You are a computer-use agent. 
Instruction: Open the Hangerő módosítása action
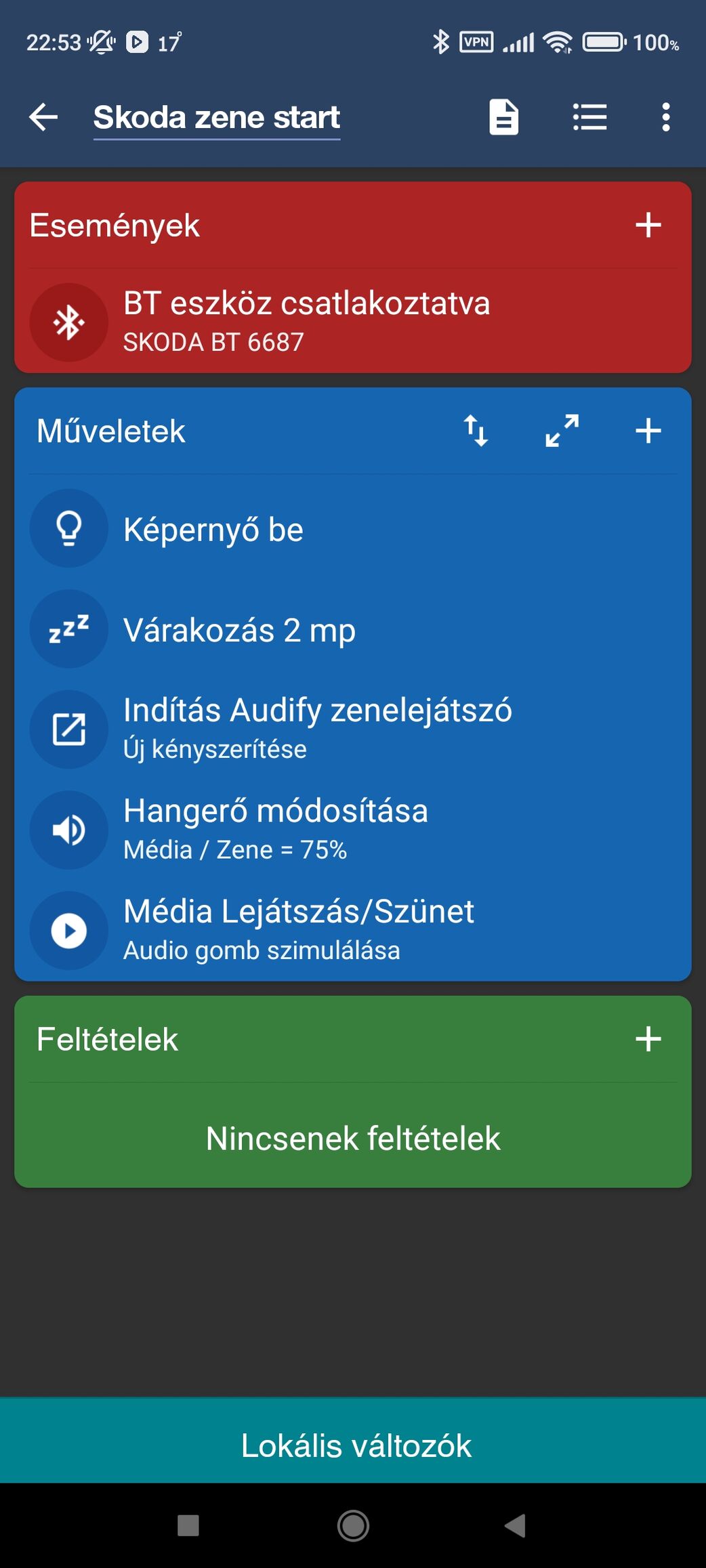pyautogui.click(x=276, y=829)
